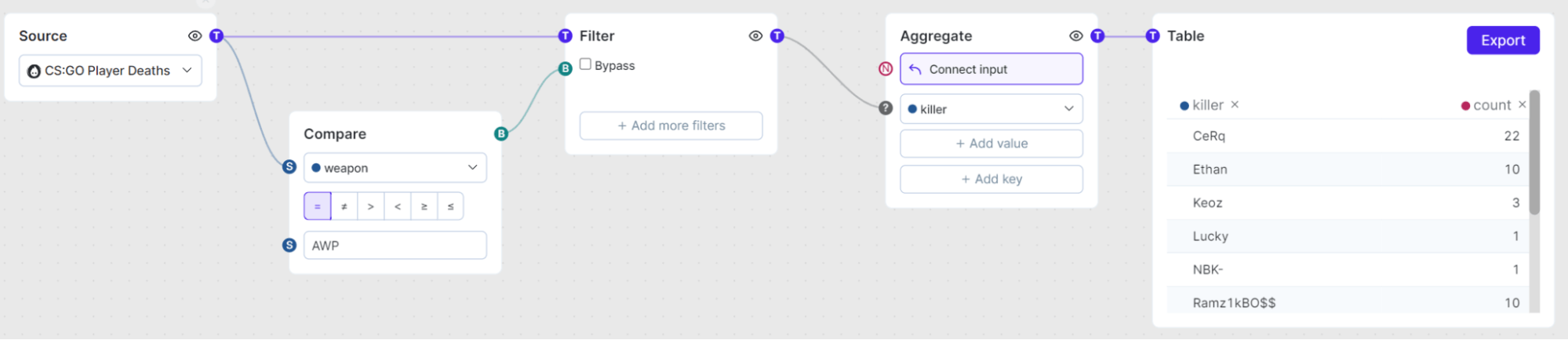Click the Table node's T input port
The height and width of the screenshot is (340, 1568).
click(1152, 36)
